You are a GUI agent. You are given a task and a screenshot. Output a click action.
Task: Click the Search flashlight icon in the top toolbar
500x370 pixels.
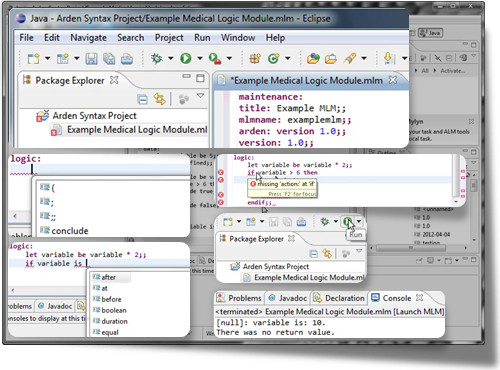click(350, 59)
